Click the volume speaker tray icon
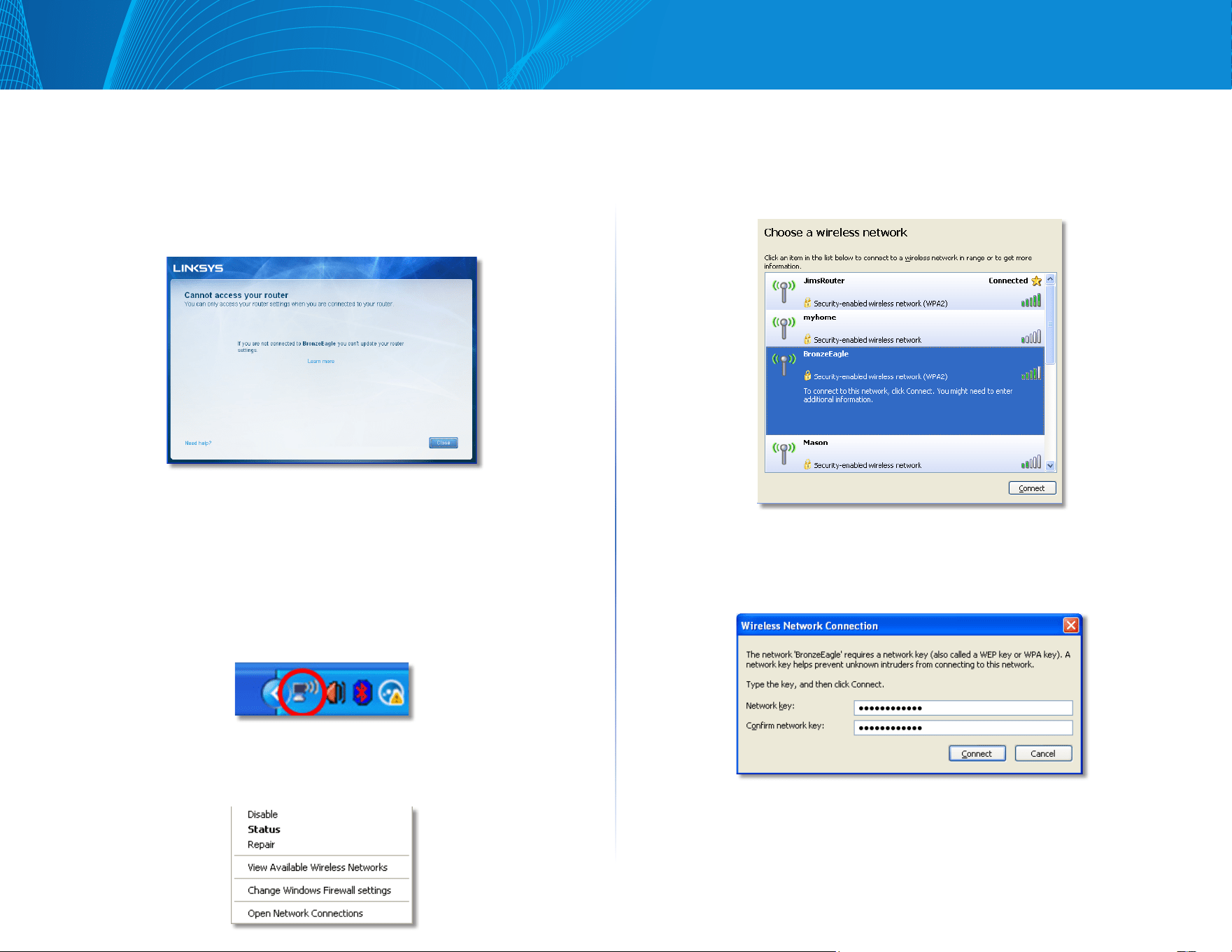This screenshot has height=952, width=1232. click(337, 692)
